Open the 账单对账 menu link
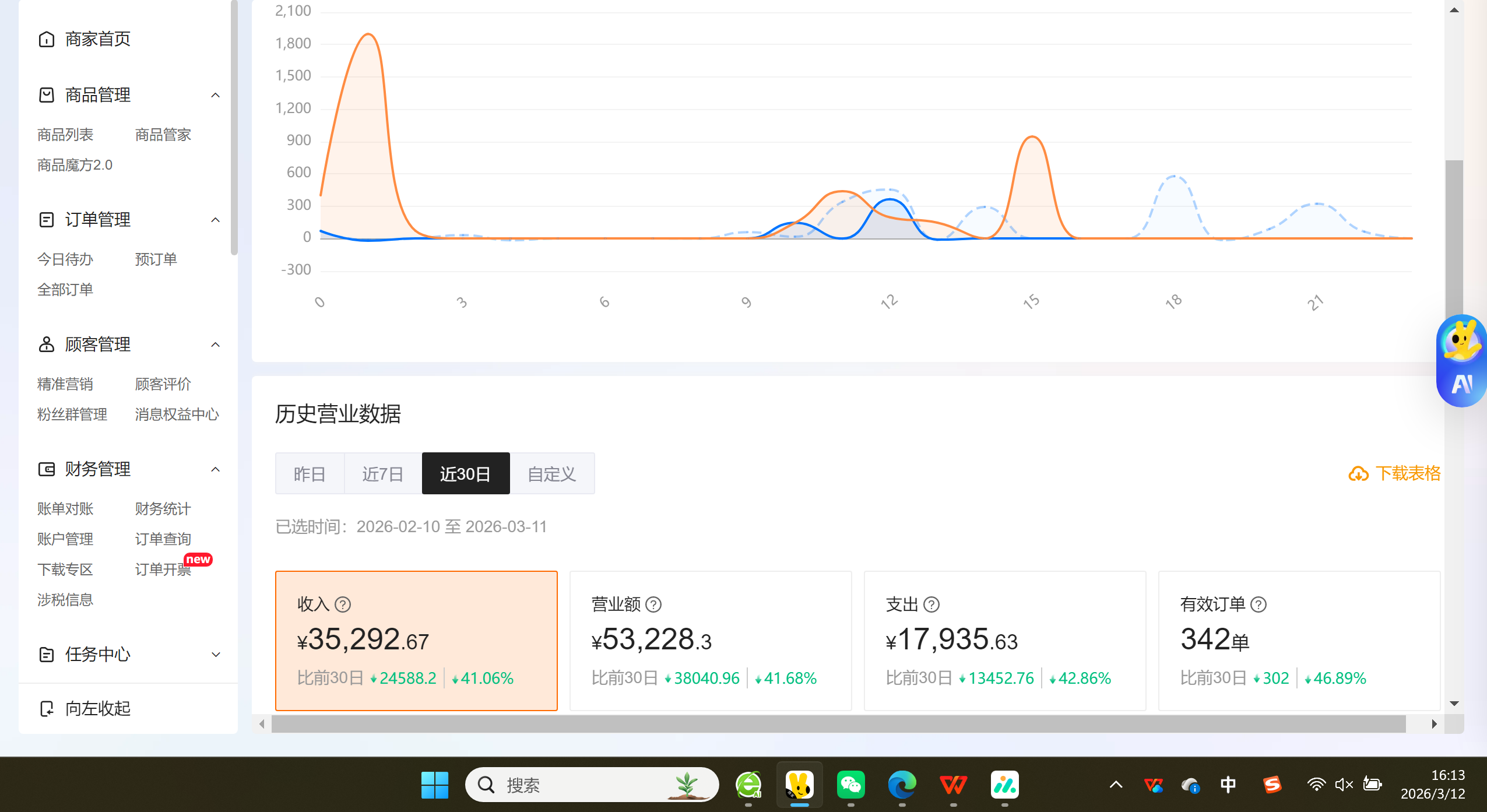 click(65, 509)
